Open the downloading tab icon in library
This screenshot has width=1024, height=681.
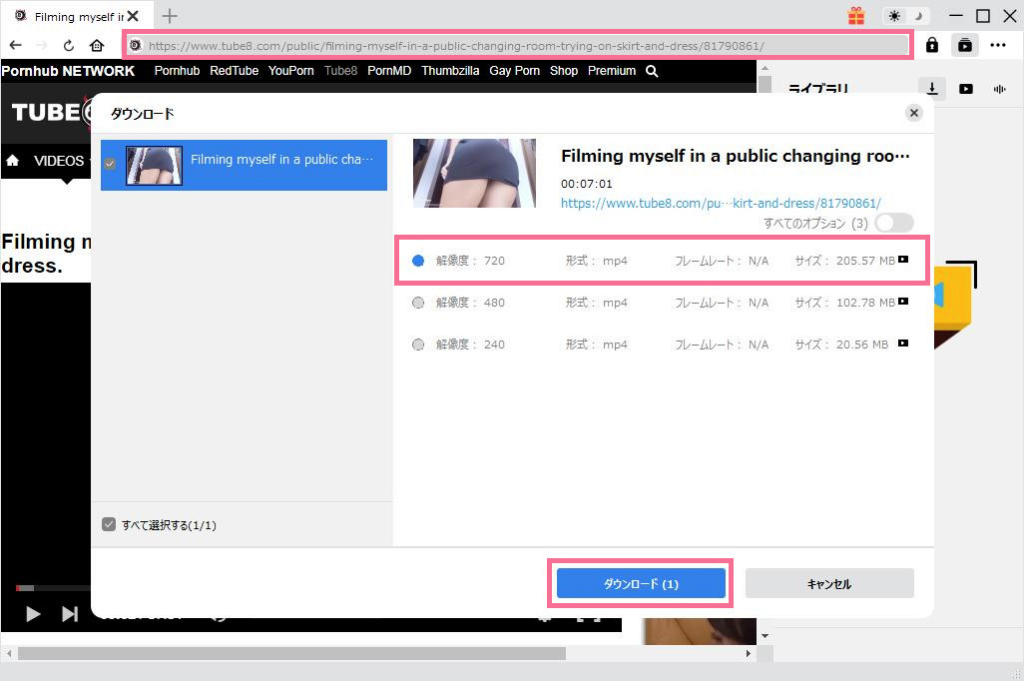pyautogui.click(x=932, y=89)
